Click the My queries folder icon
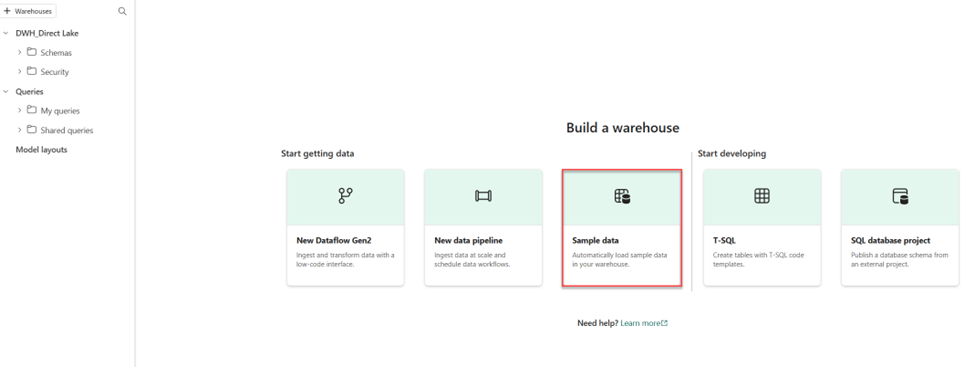This screenshot has width=975, height=367. (31, 110)
